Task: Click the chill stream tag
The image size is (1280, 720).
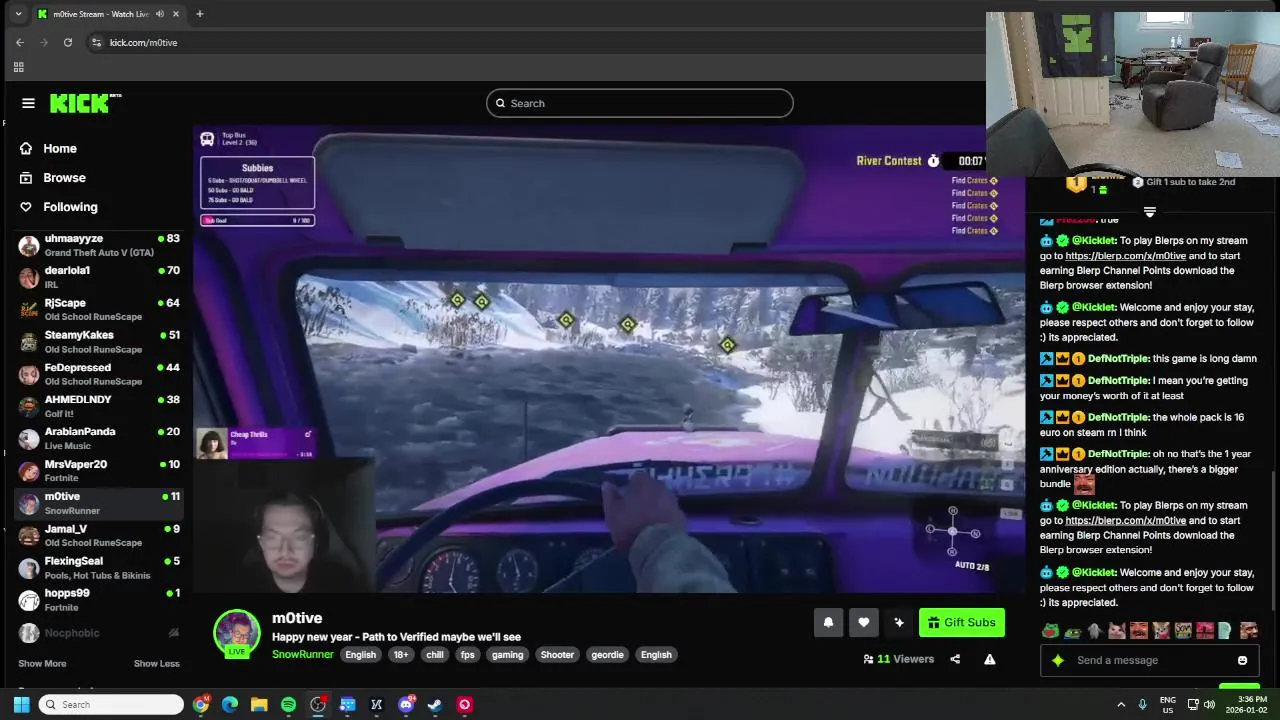Action: (435, 655)
